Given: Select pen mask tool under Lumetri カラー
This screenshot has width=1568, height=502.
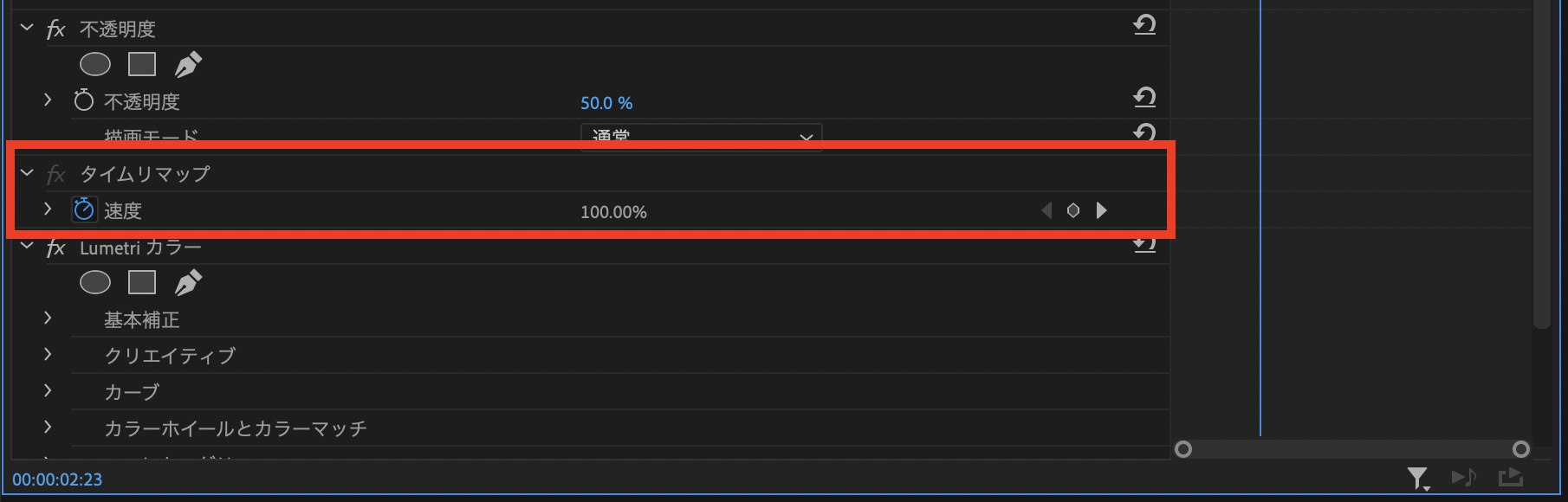Looking at the screenshot, I should pyautogui.click(x=188, y=282).
